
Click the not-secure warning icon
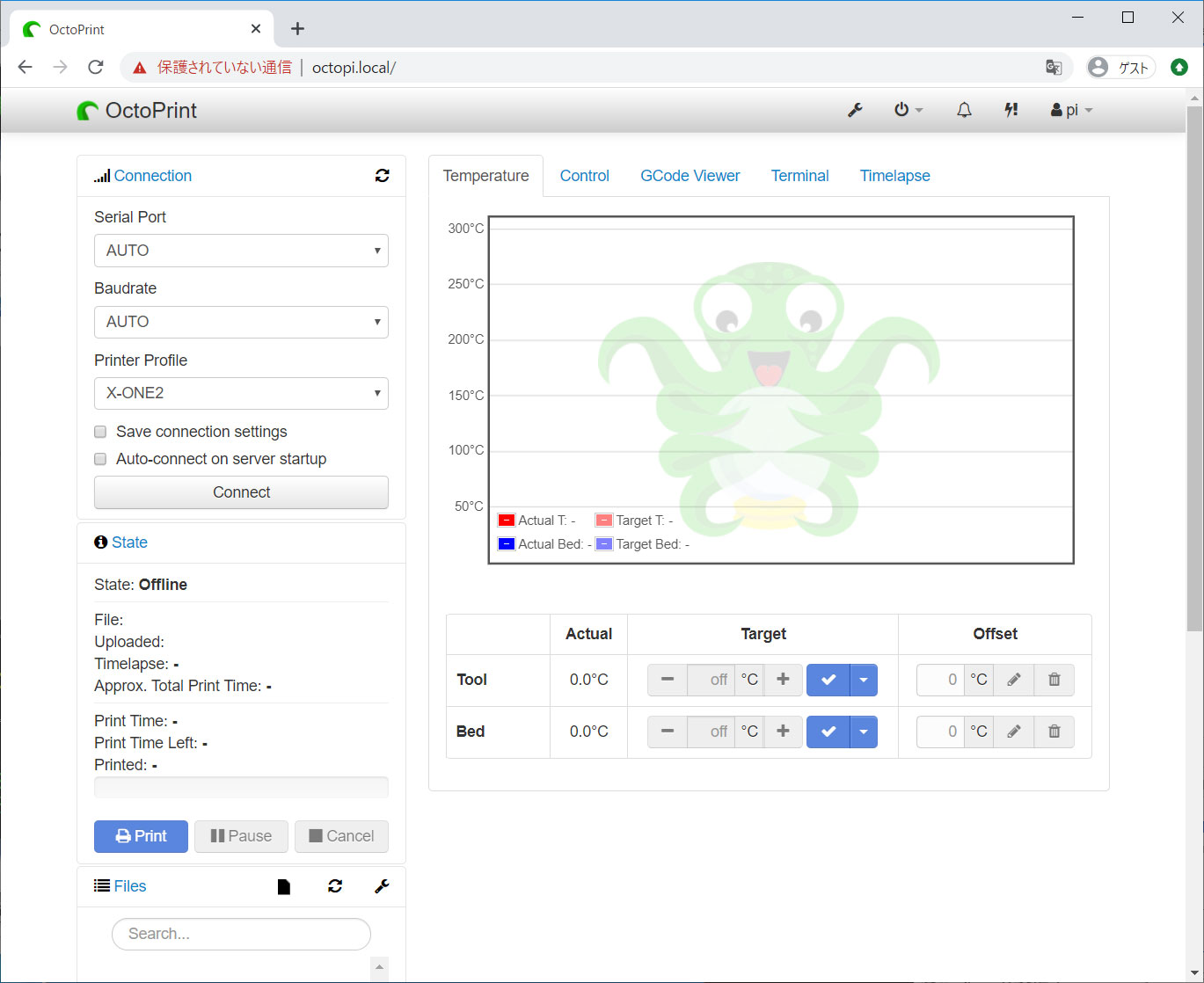139,68
